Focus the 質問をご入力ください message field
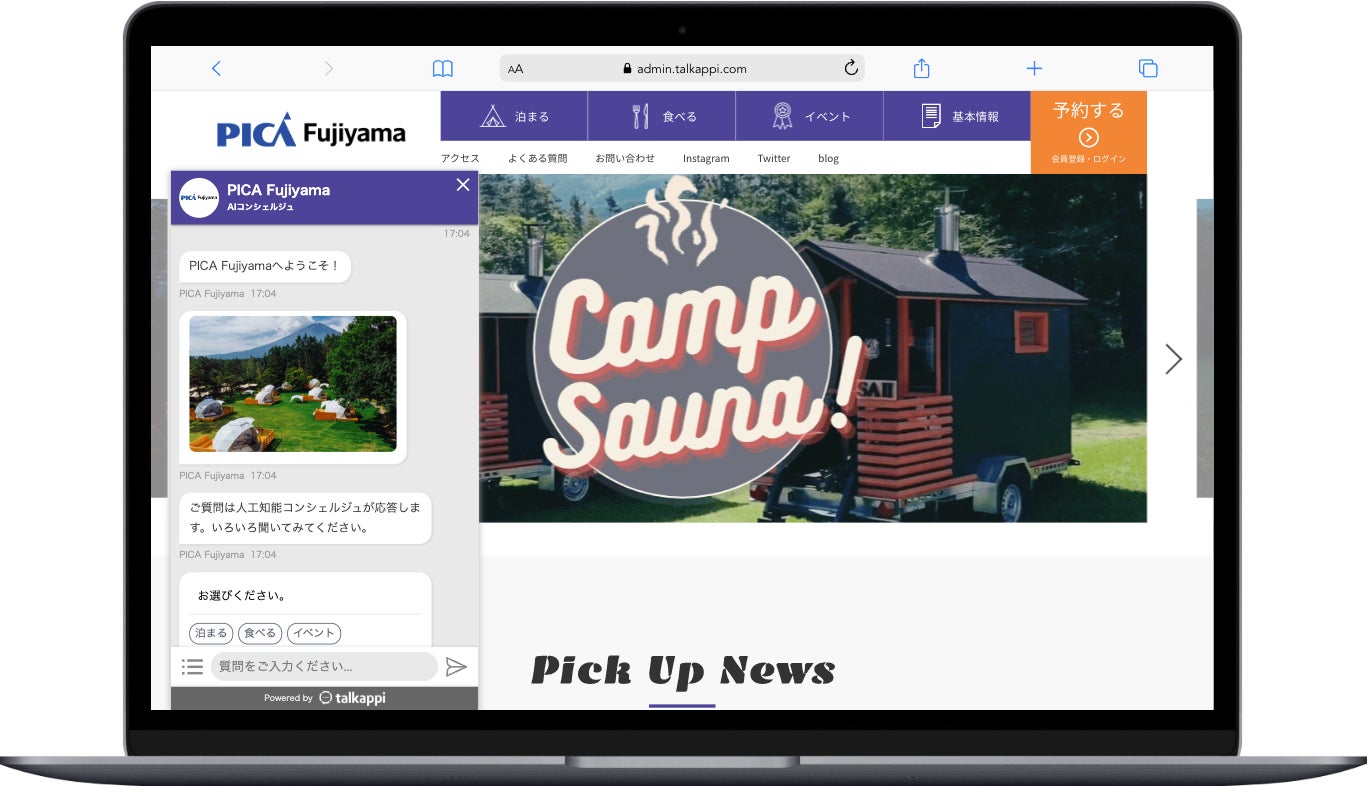The width and height of the screenshot is (1367, 786). point(324,666)
